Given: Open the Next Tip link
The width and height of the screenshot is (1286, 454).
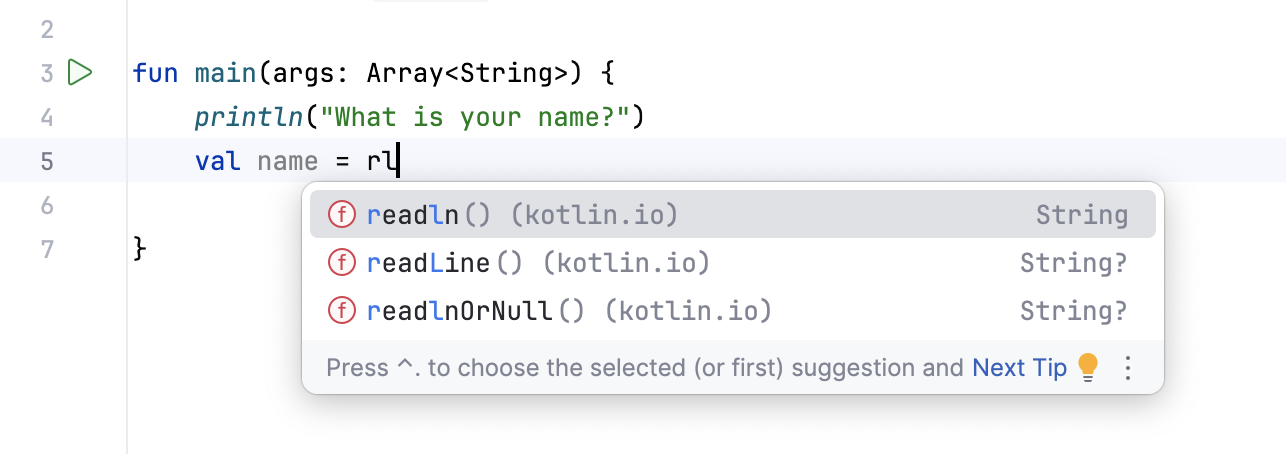Looking at the screenshot, I should pos(1019,368).
